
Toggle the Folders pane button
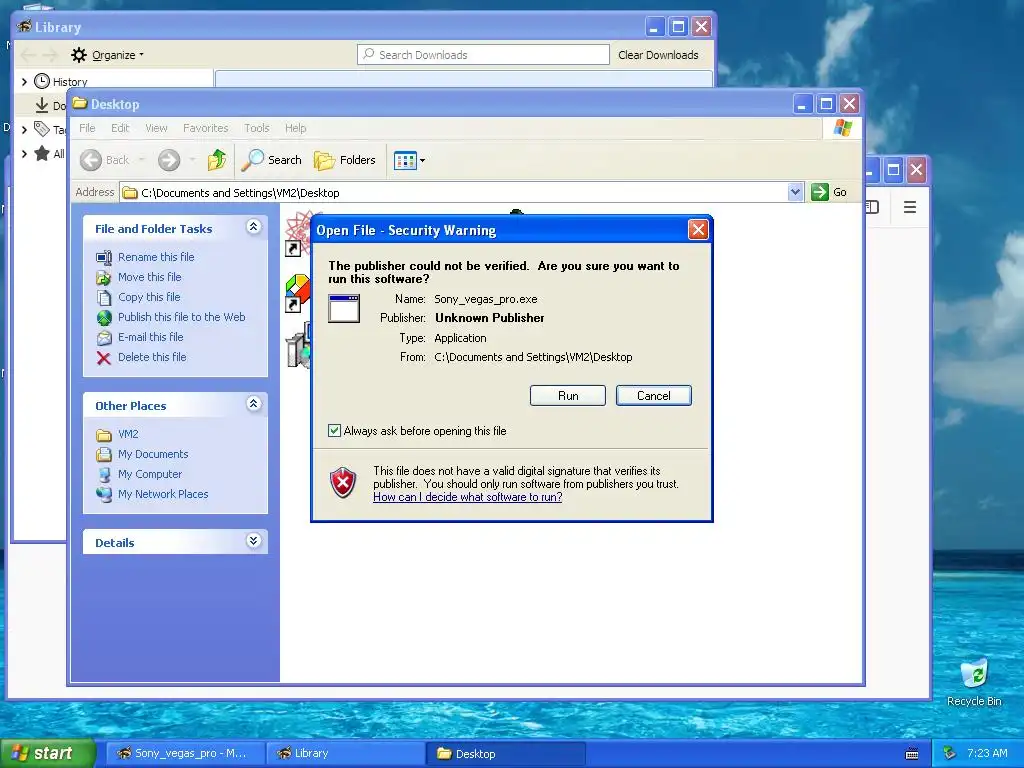coord(345,160)
